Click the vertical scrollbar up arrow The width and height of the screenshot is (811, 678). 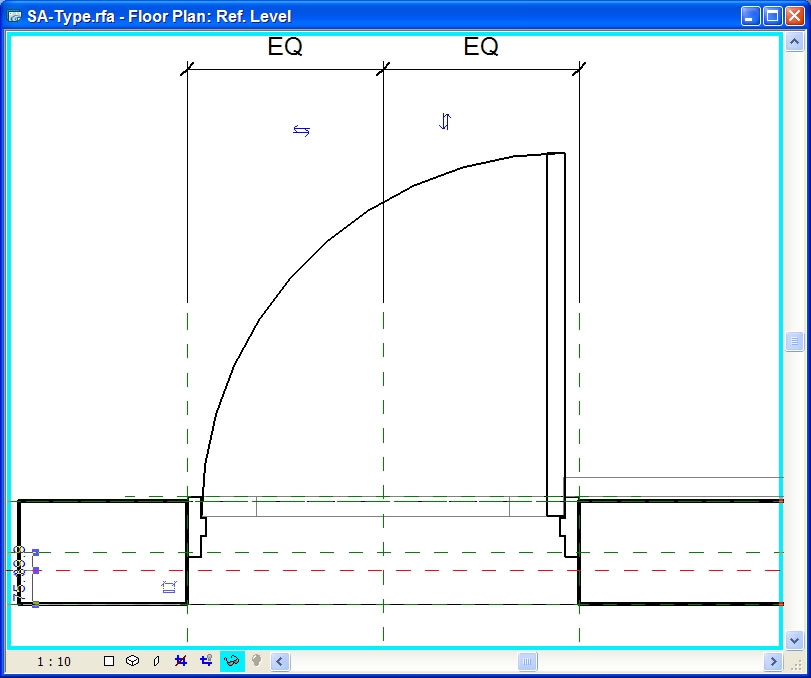[x=795, y=41]
